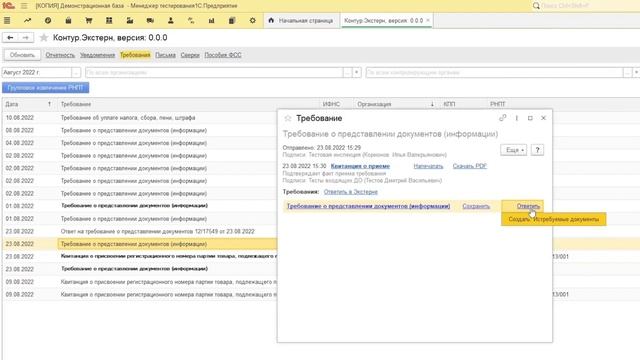Open the Отчетность section link

click(x=60, y=55)
